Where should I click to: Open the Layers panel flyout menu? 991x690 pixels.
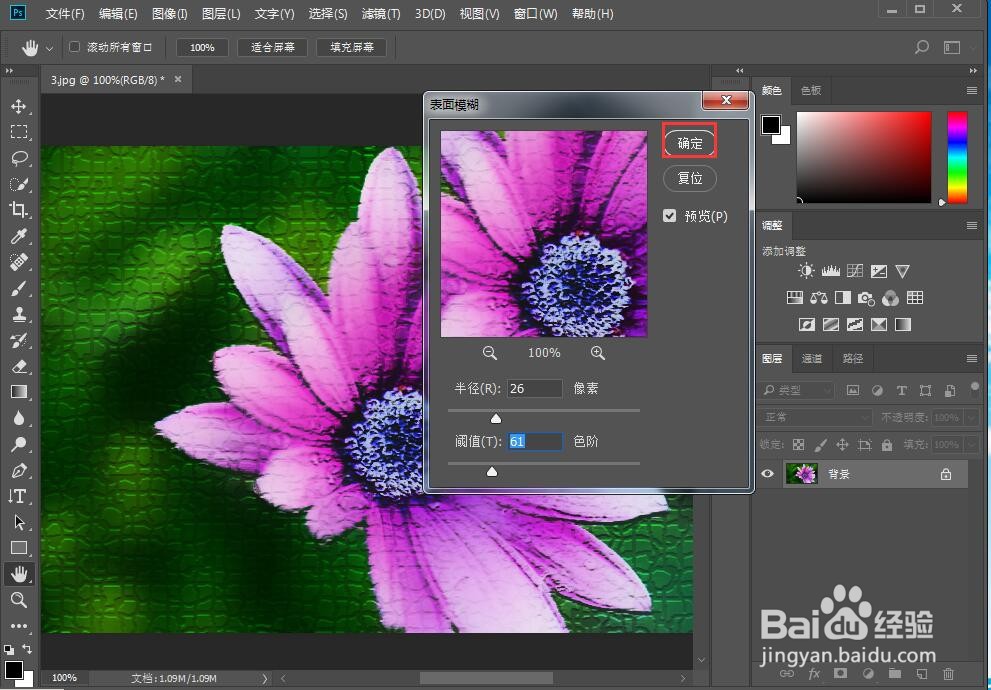[972, 359]
